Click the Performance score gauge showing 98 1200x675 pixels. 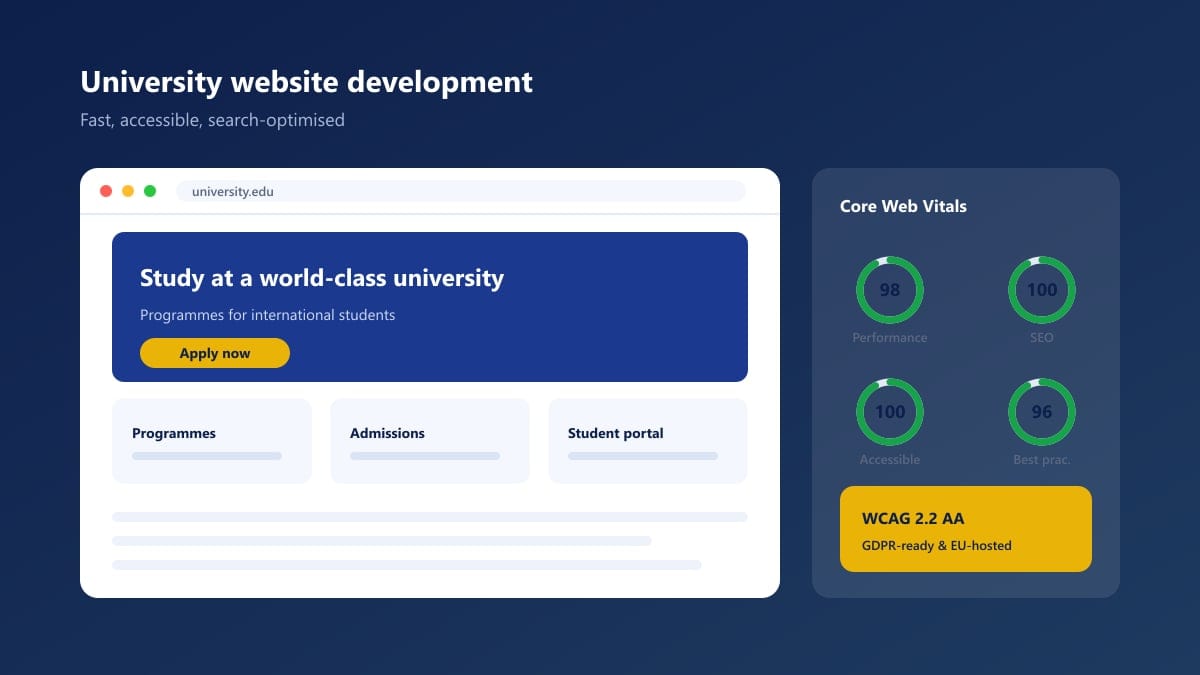890,290
